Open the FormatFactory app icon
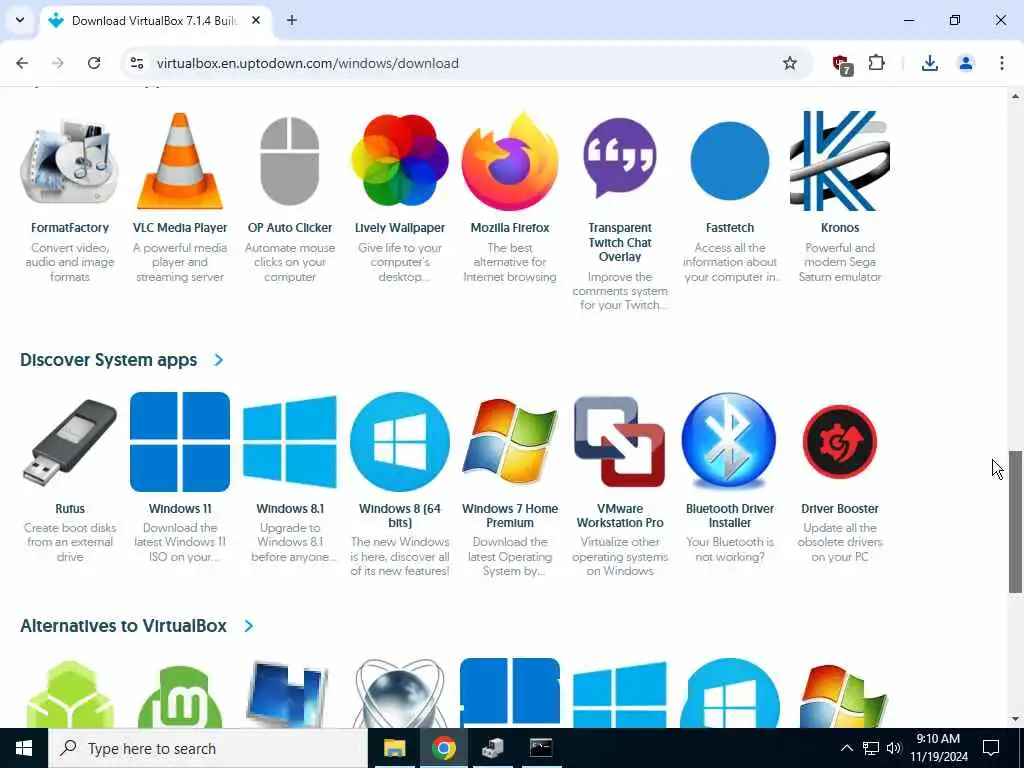1024x768 pixels. (x=69, y=161)
